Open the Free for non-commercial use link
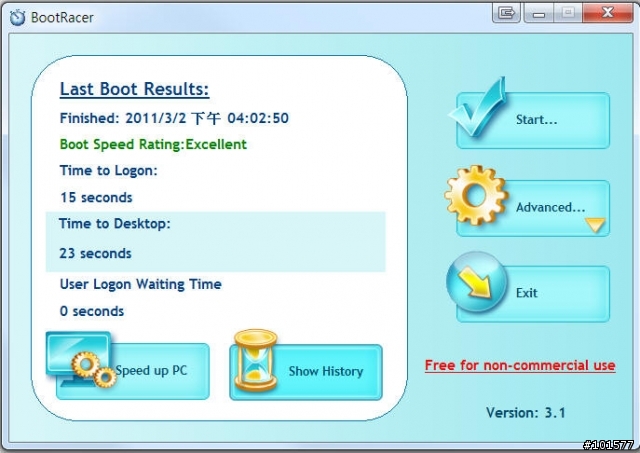 click(x=520, y=365)
